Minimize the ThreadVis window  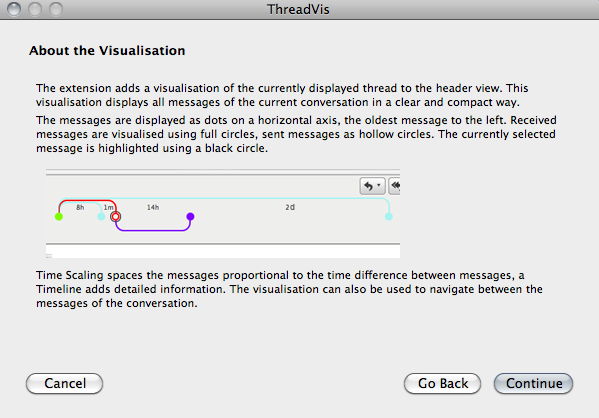click(35, 9)
